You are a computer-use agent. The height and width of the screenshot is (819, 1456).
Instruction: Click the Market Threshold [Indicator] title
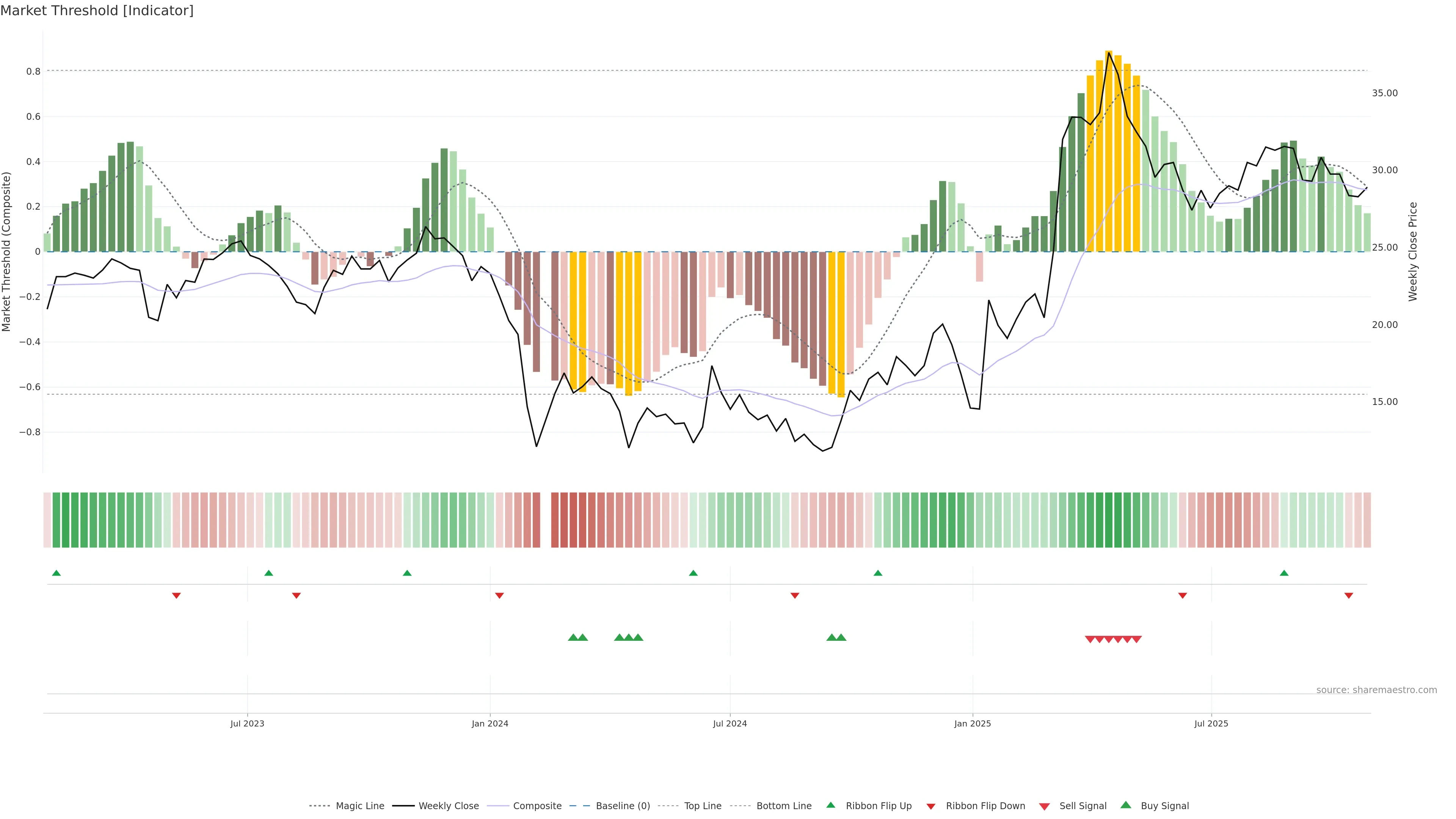point(97,11)
